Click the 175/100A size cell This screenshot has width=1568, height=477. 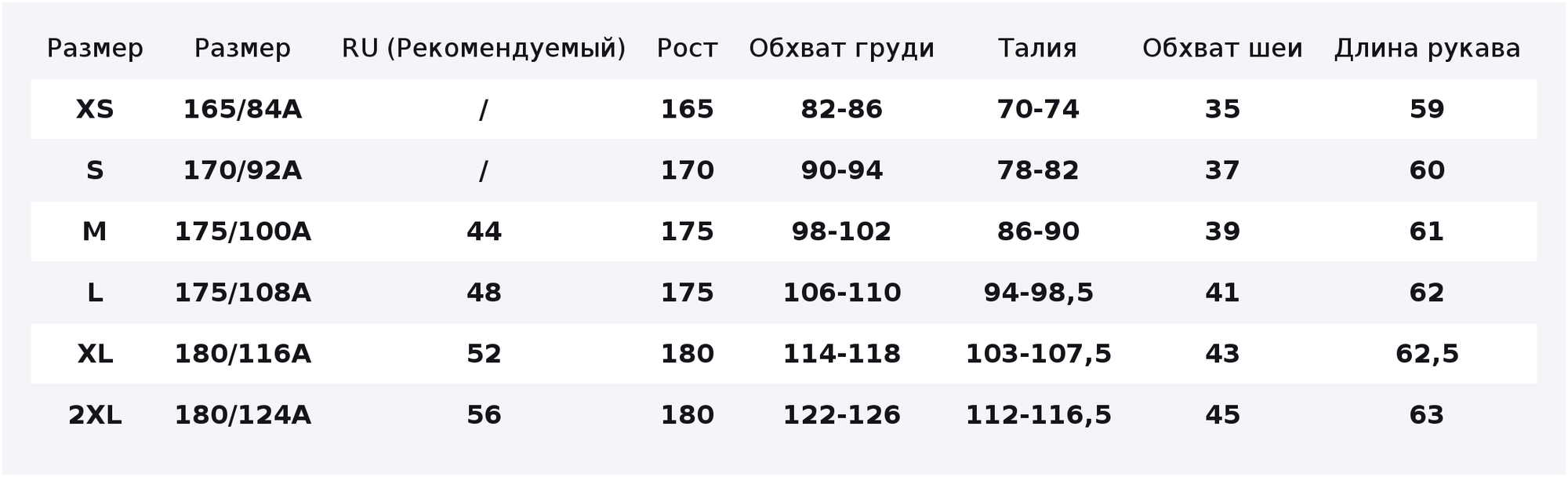(242, 231)
